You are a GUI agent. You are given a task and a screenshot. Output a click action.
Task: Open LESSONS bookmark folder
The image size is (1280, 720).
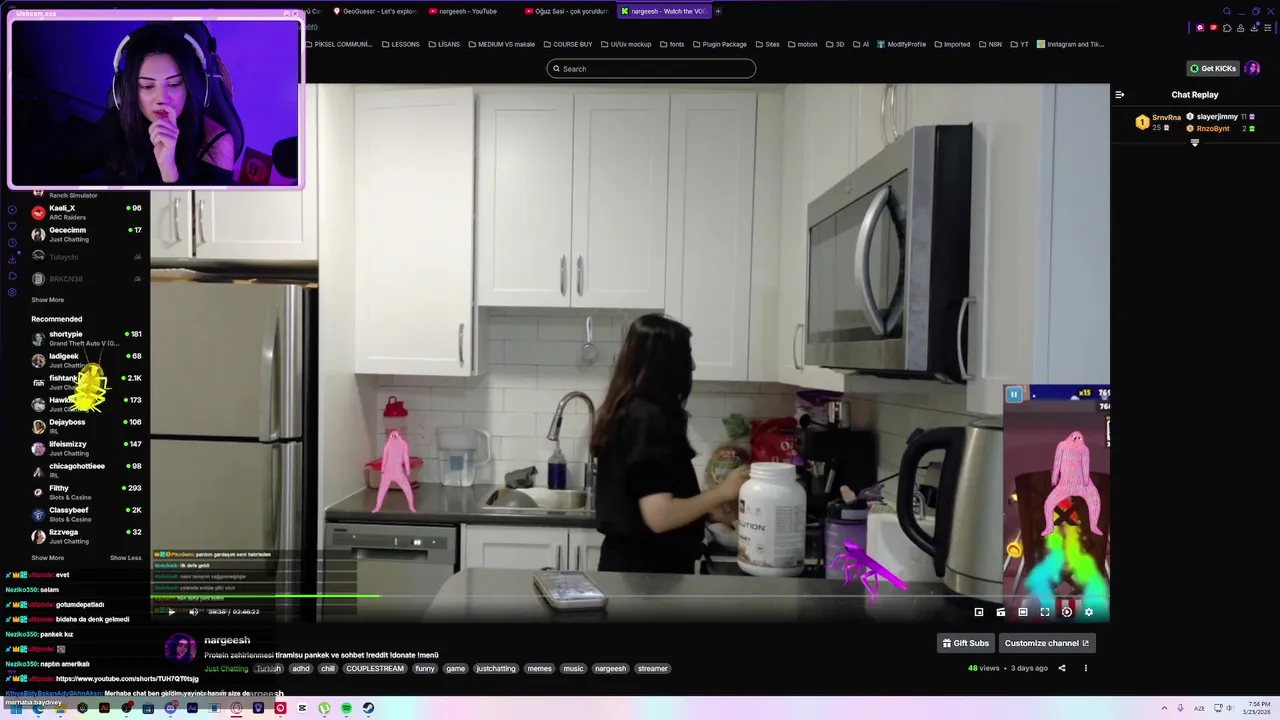(400, 44)
